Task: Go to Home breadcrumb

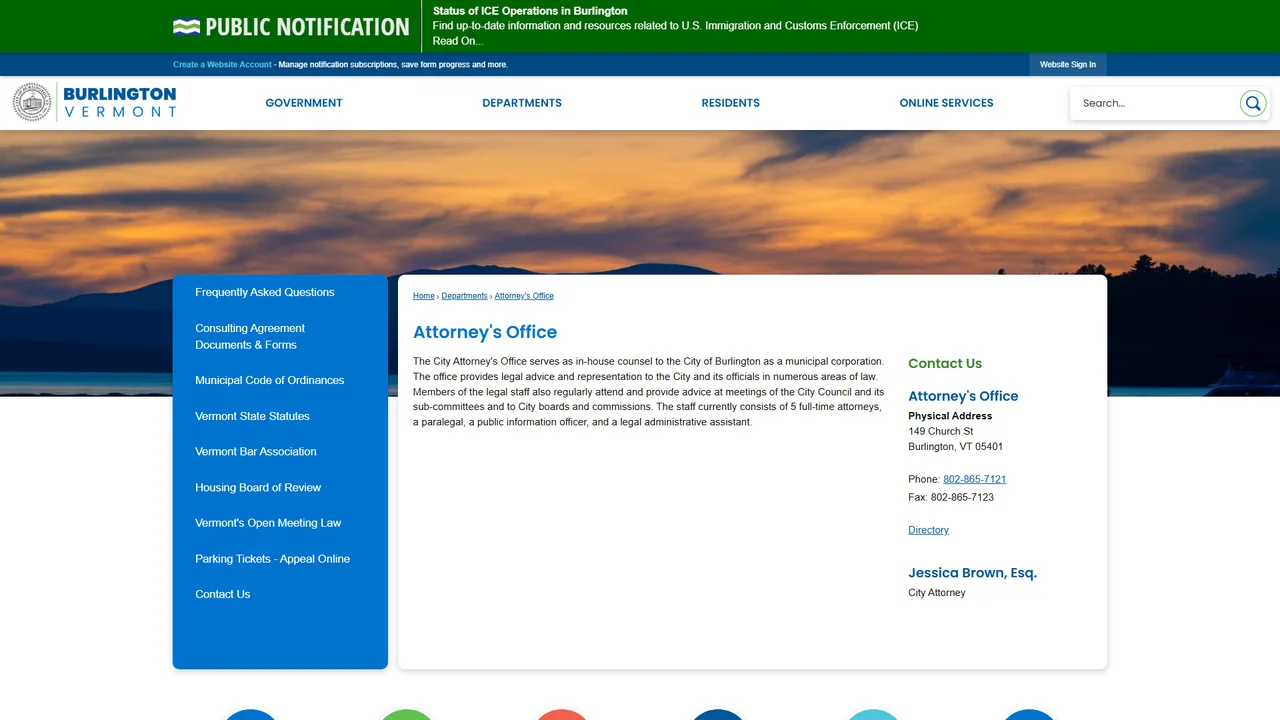Action: tap(424, 296)
